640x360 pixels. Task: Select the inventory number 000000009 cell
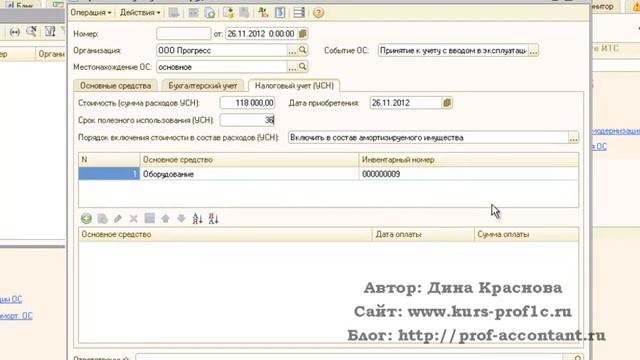(469, 174)
